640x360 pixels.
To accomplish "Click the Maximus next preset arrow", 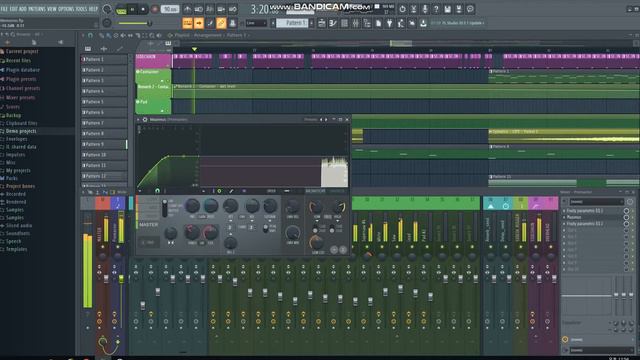I will [326, 120].
